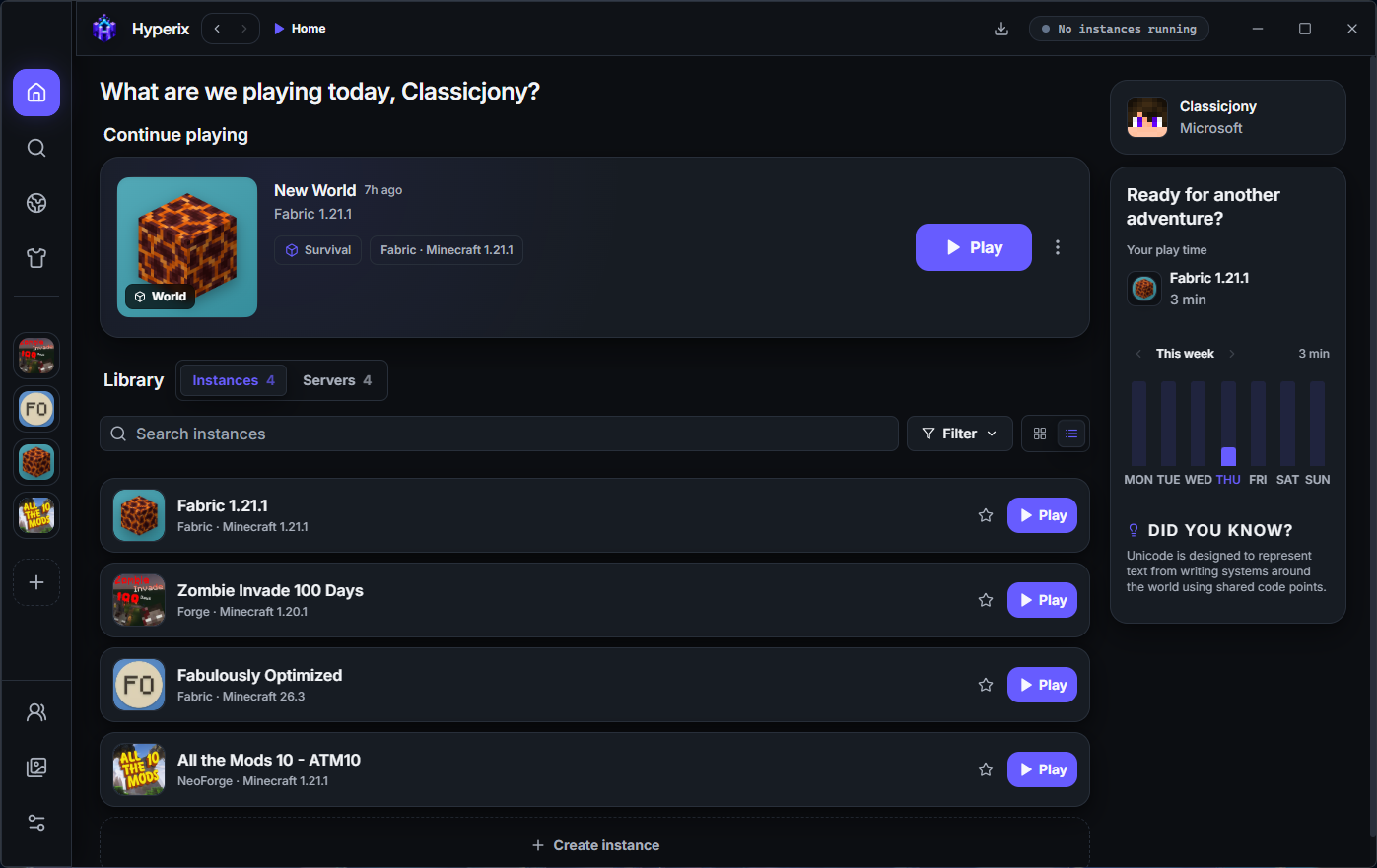
Task: Open the globe discover icon in sidebar
Action: pyautogui.click(x=36, y=203)
